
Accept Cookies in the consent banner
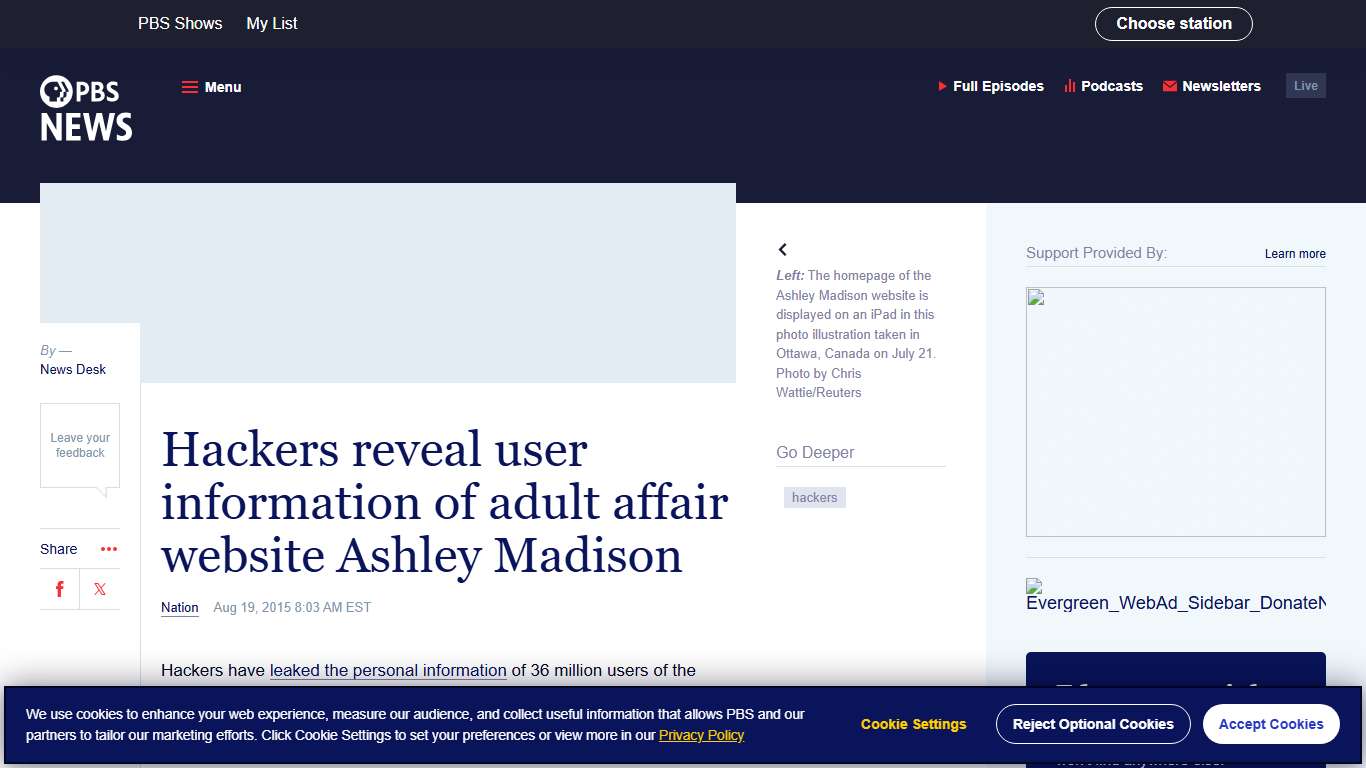coord(1271,723)
